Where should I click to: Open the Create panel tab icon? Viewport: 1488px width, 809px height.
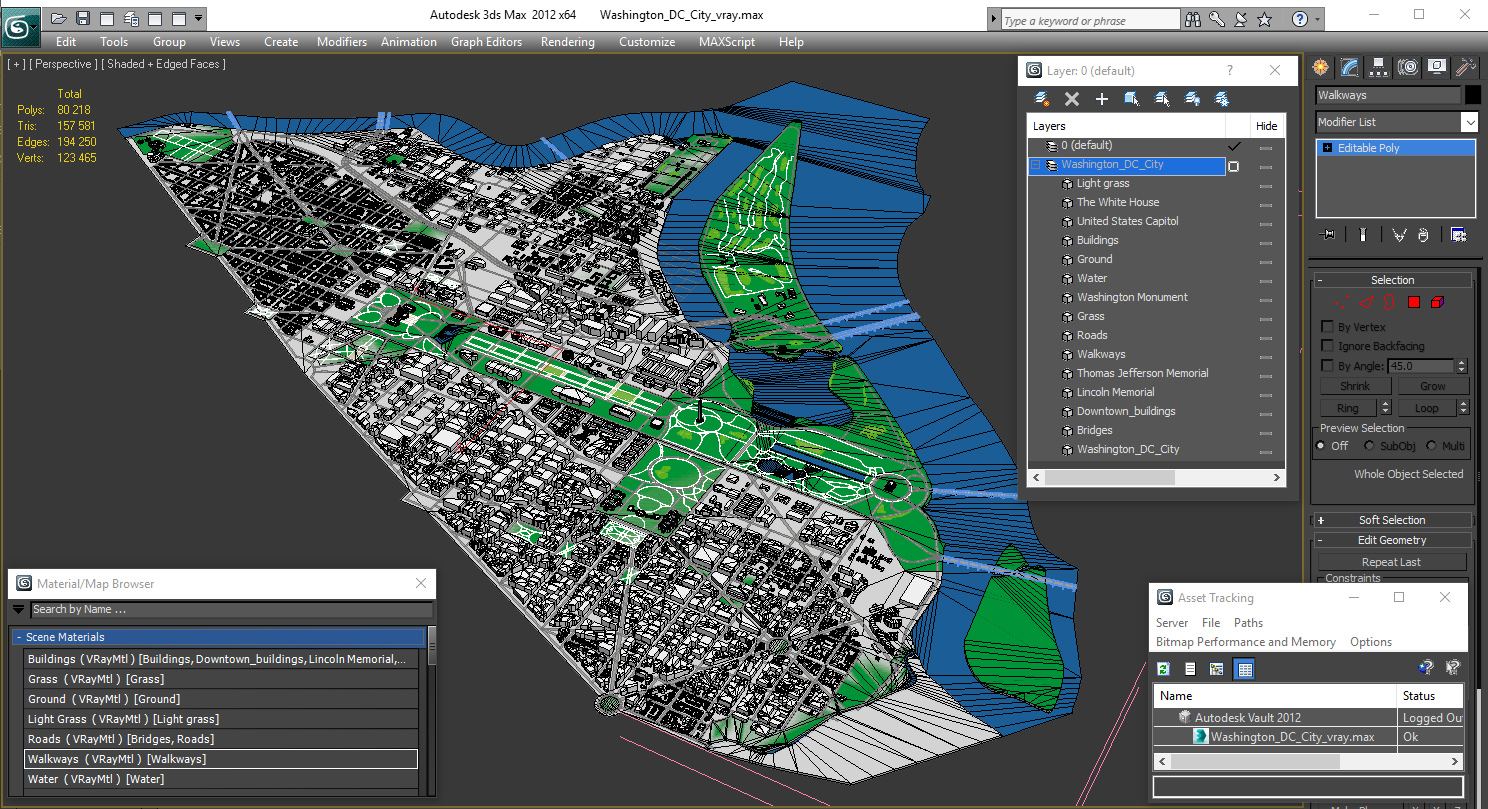click(x=1321, y=67)
